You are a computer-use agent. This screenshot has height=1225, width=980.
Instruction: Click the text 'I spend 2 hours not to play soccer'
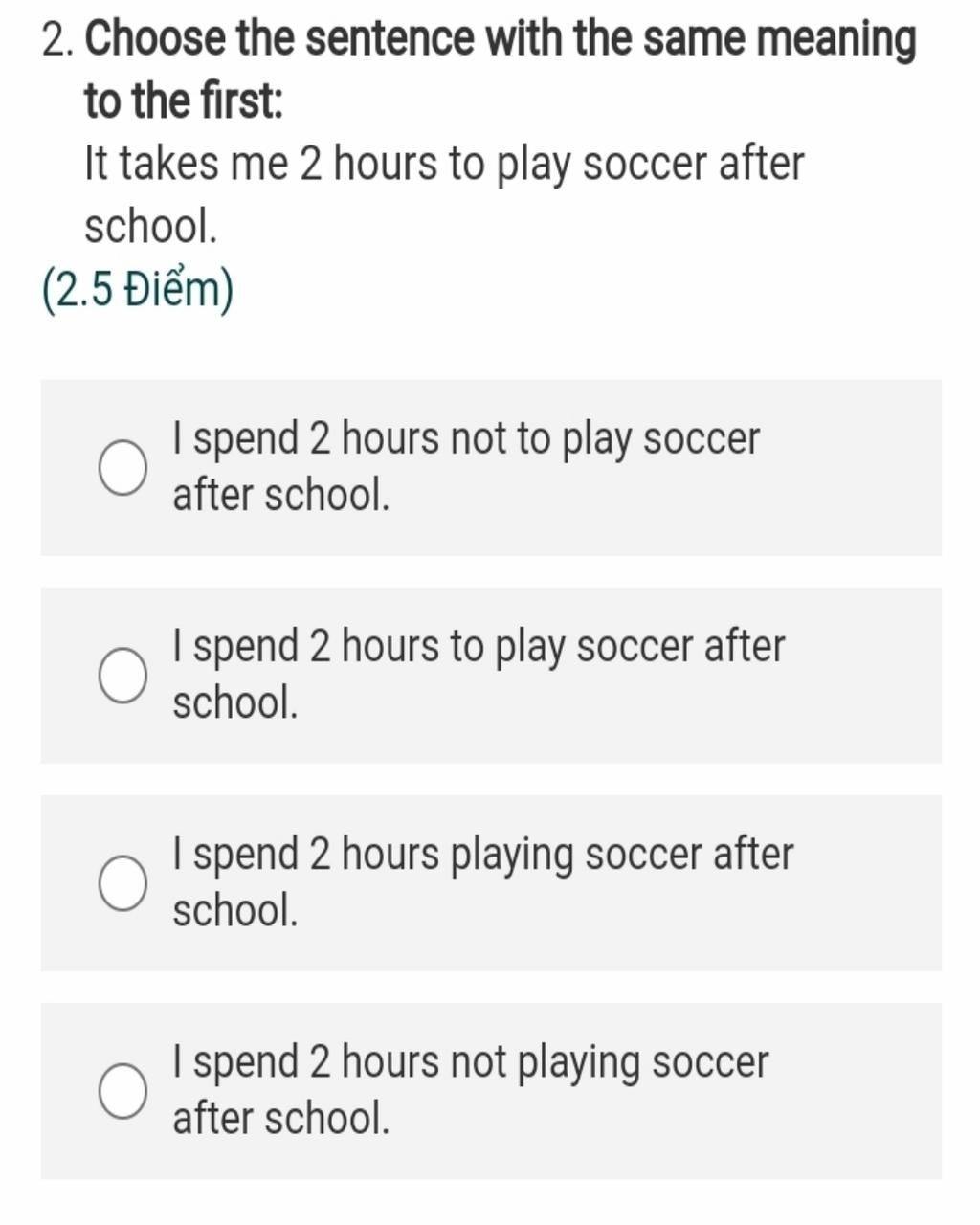point(466,439)
